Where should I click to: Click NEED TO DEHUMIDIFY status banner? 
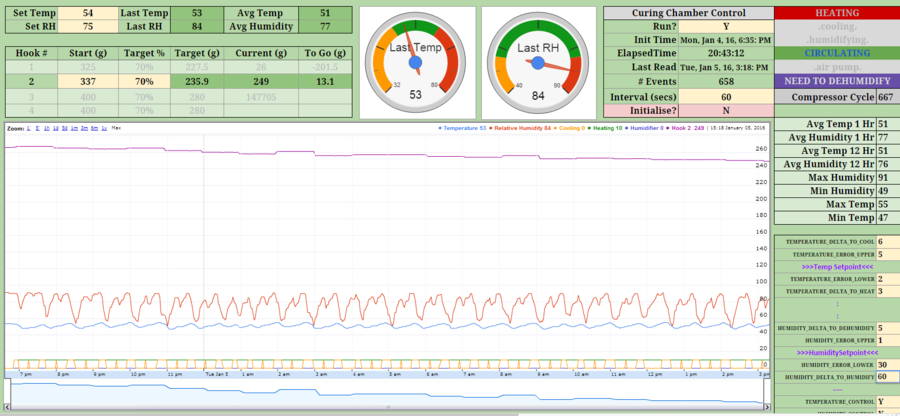click(x=837, y=80)
